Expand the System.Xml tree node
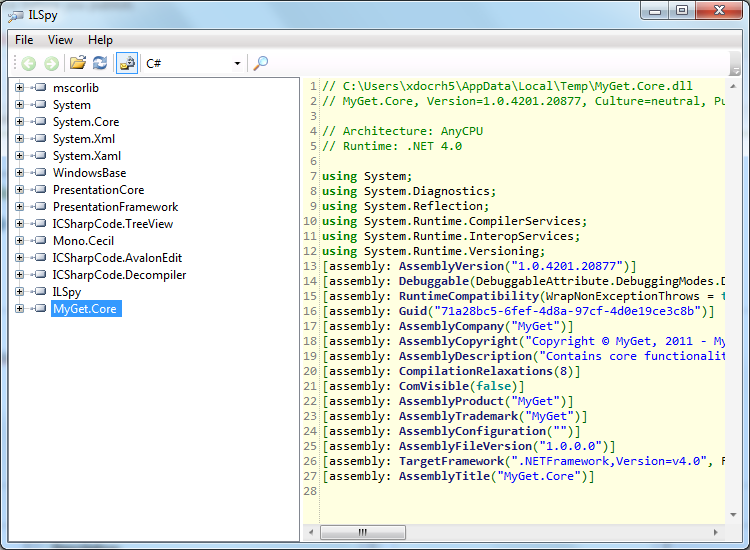 [x=19, y=139]
